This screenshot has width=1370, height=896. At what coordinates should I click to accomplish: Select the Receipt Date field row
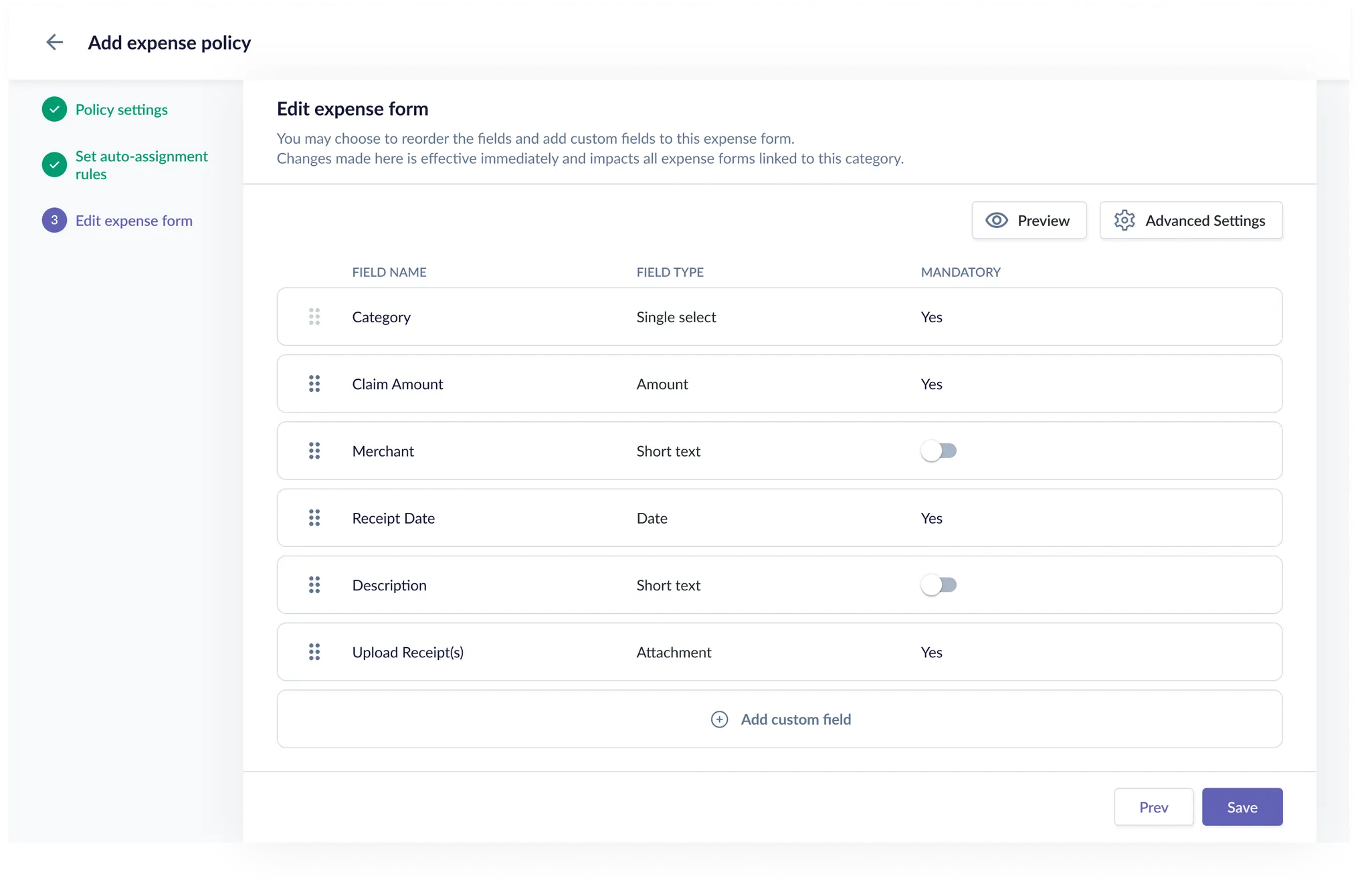coord(779,518)
